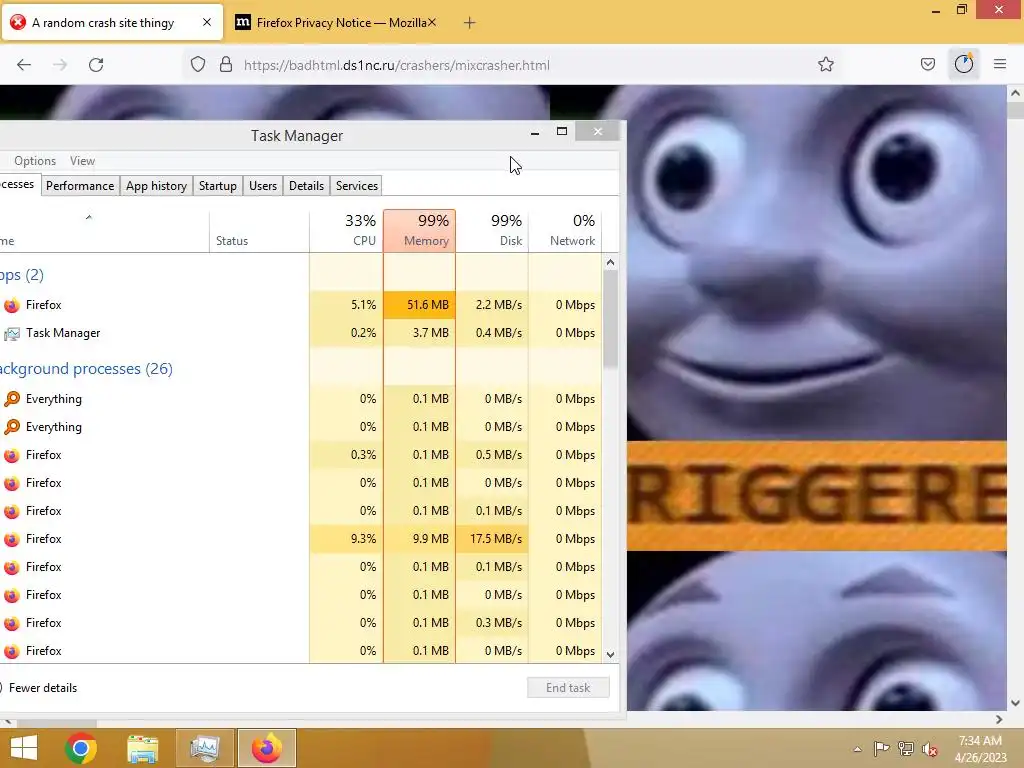The image size is (1024, 768).
Task: Open the Options menu in Task Manager
Action: pos(35,161)
